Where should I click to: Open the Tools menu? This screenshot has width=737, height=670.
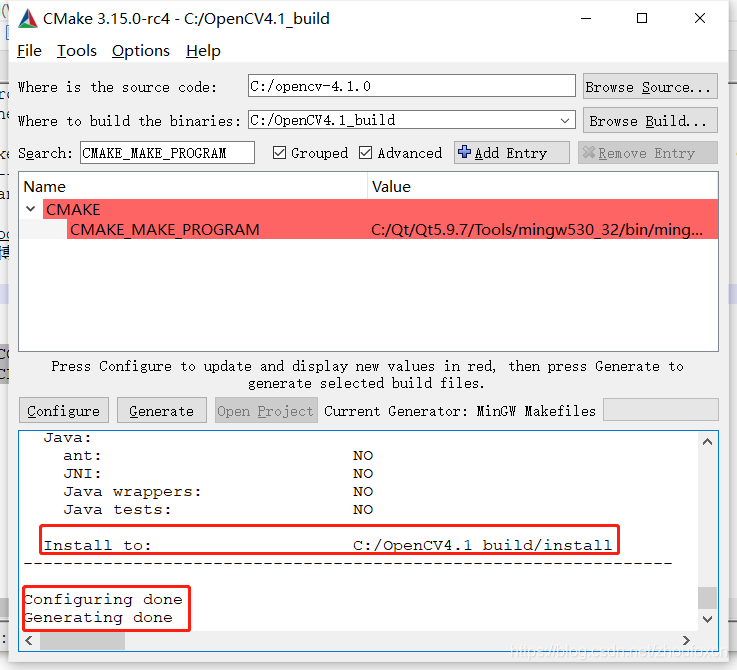point(77,51)
